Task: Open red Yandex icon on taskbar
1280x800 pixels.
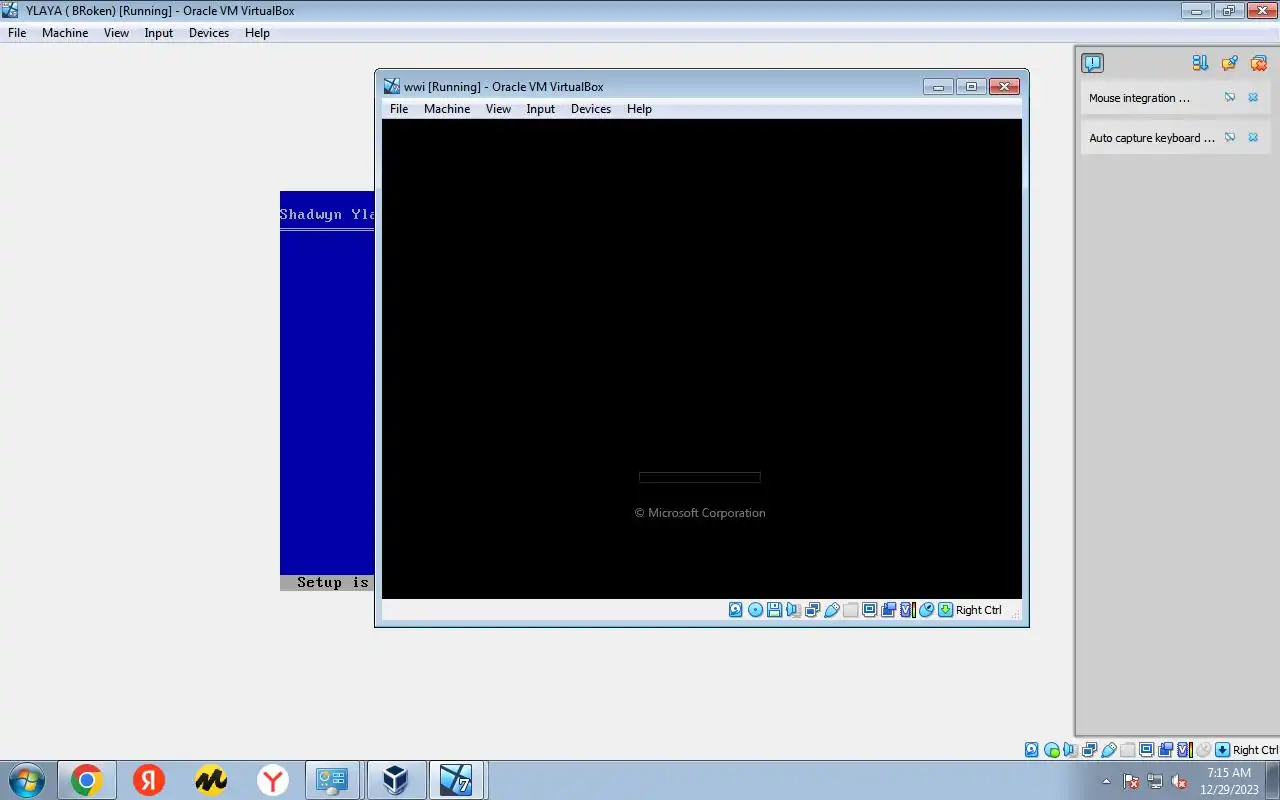Action: 149,780
